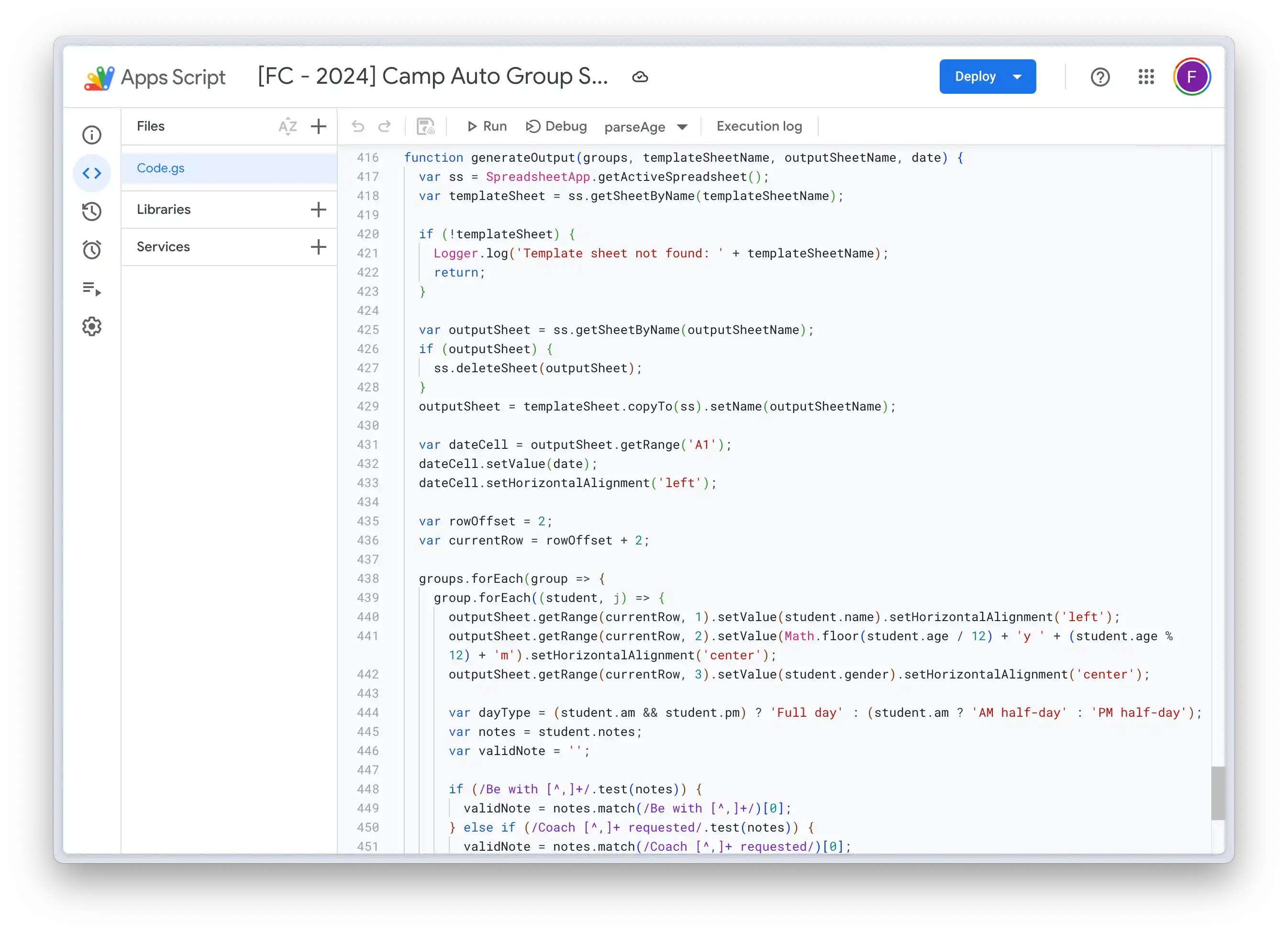
Task: Click the Files header label
Action: pyautogui.click(x=151, y=126)
